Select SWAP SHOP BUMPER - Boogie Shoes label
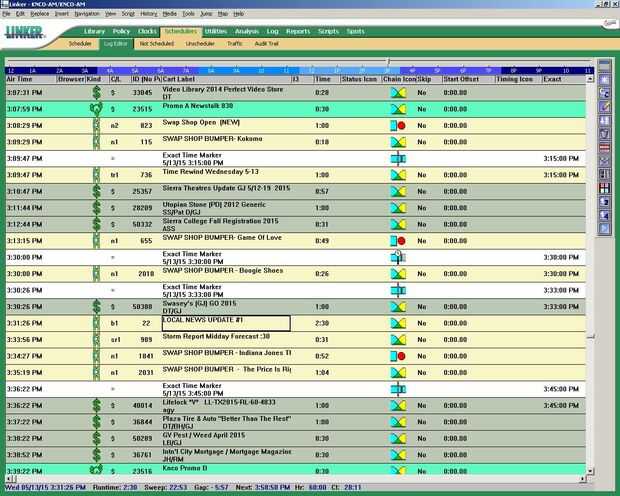The image size is (620, 496). (x=223, y=271)
